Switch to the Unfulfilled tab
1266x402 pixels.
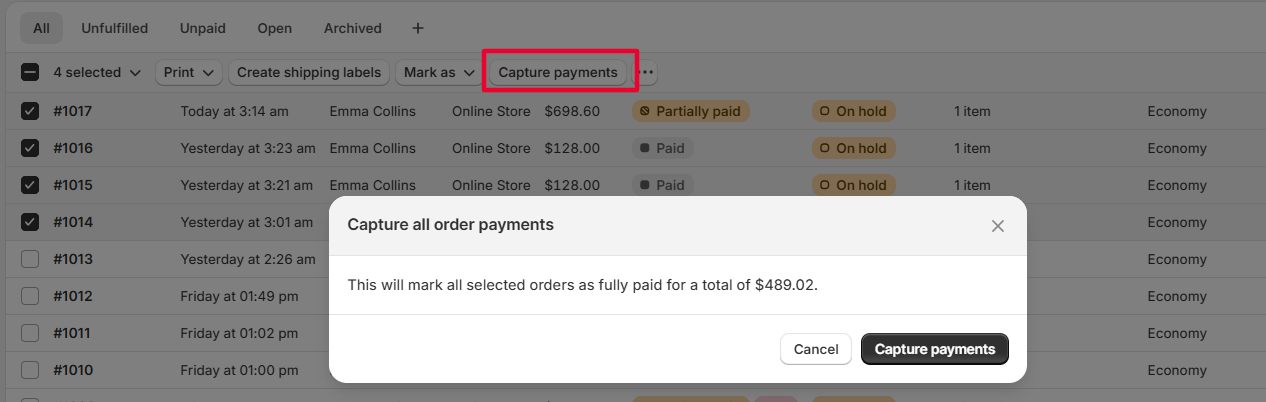coord(114,28)
